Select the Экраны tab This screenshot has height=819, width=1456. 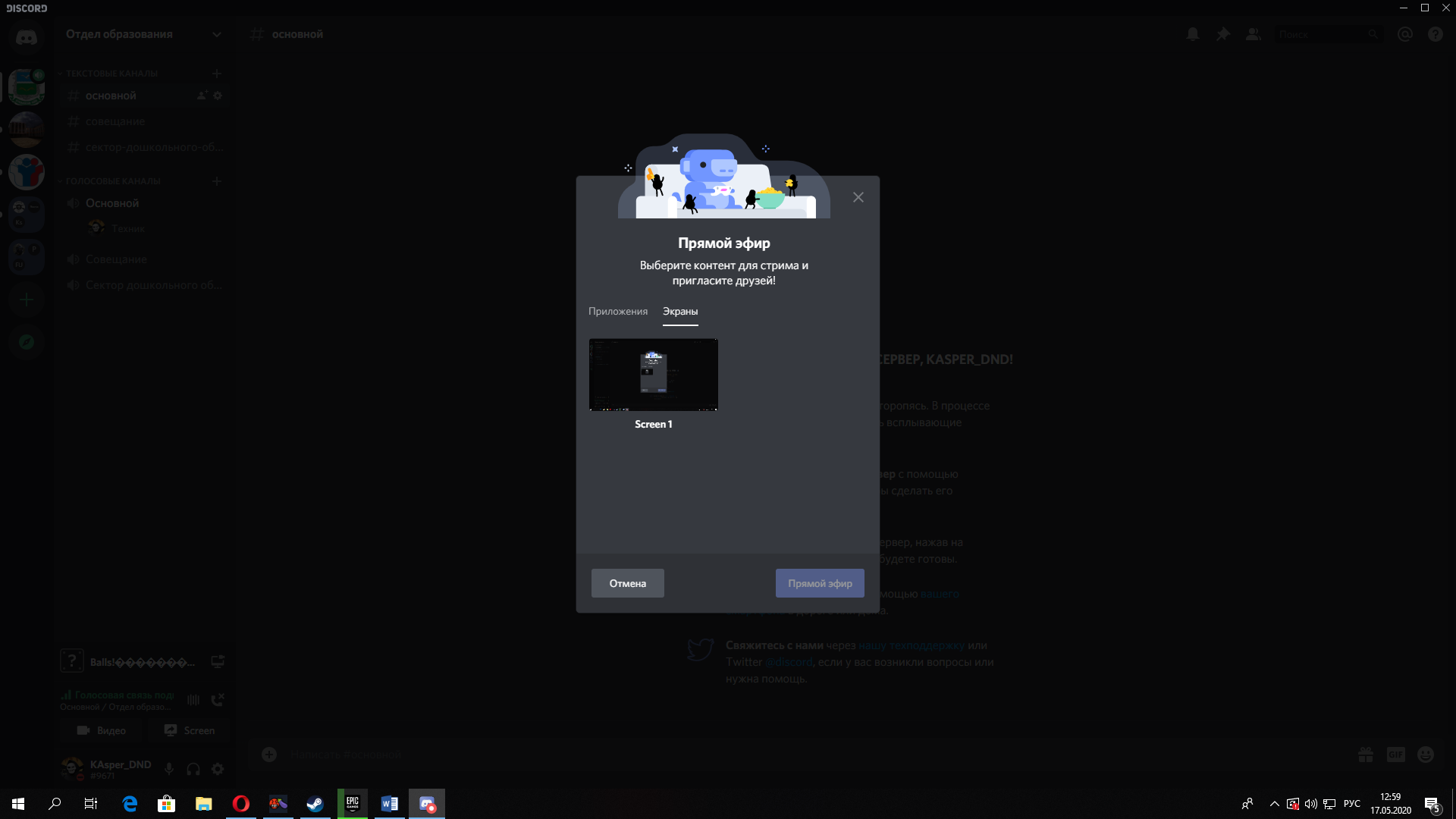pos(680,312)
